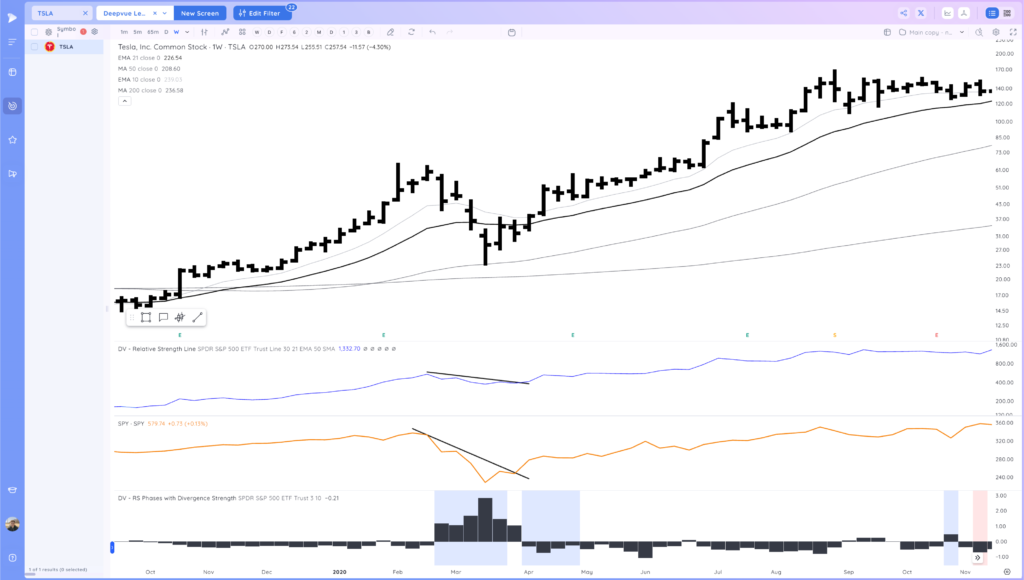Switch to grid view toggle

coord(1007,13)
